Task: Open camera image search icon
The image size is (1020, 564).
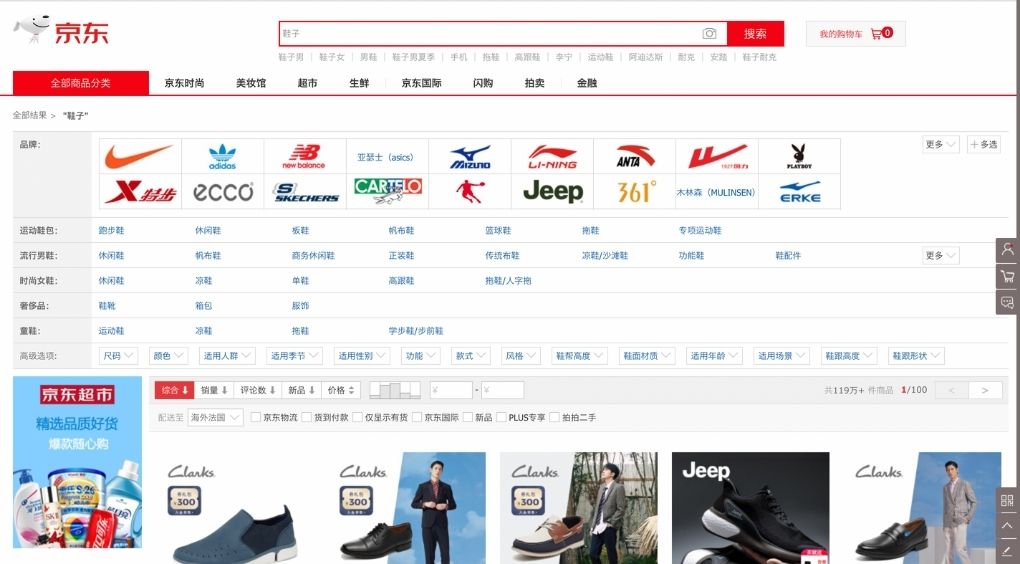Action: 709,33
